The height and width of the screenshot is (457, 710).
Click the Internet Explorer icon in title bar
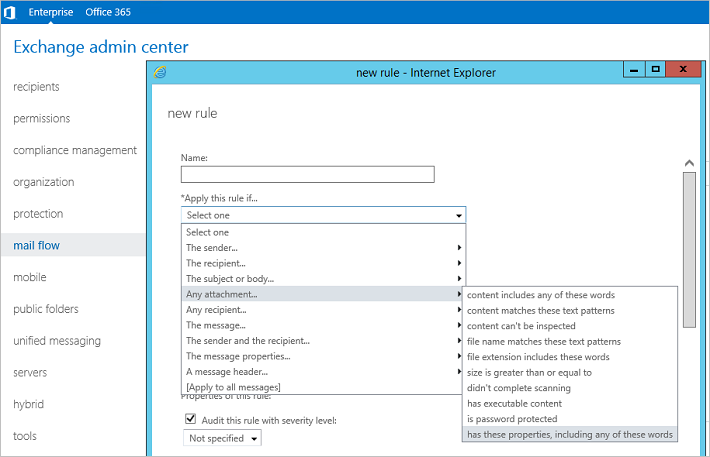point(160,72)
